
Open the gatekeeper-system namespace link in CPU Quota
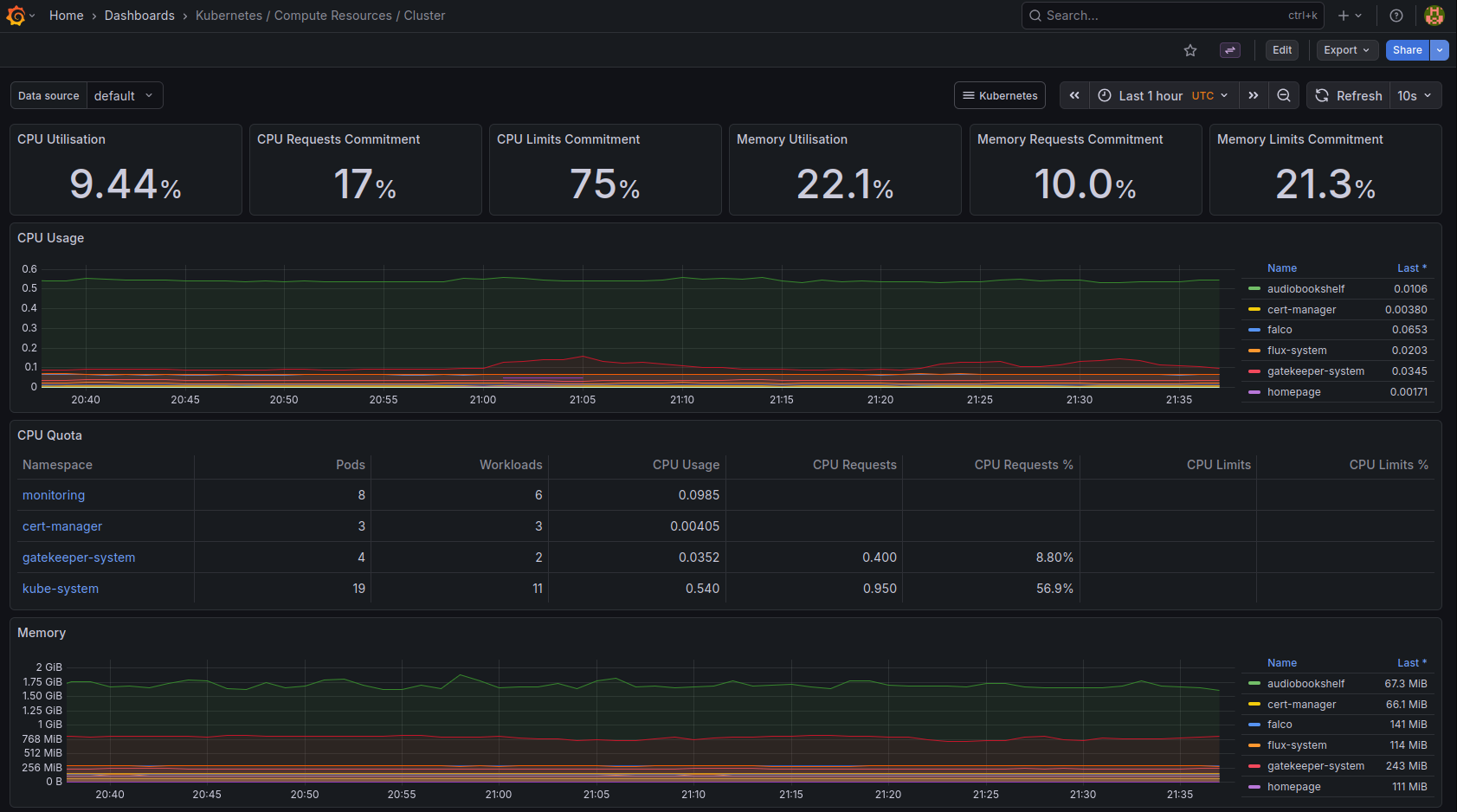click(79, 557)
